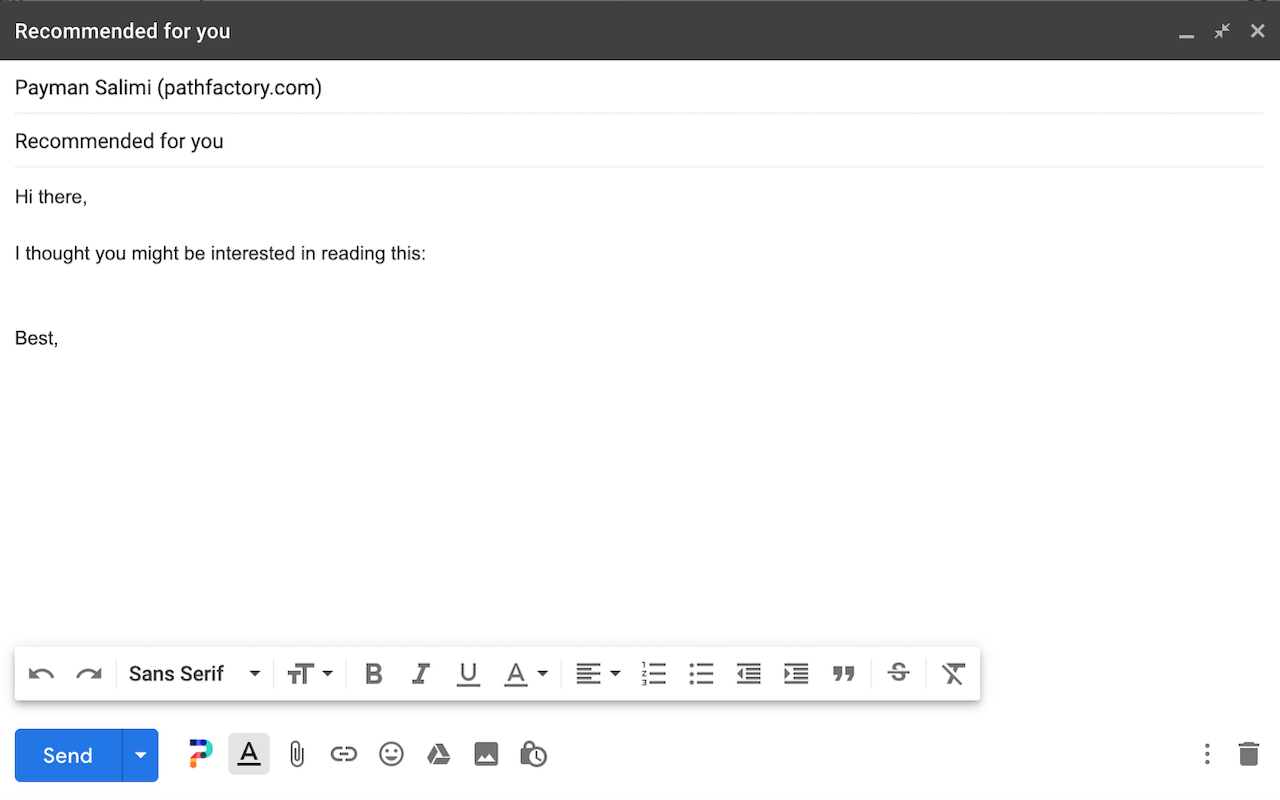The height and width of the screenshot is (800, 1280).
Task: Open the text color picker dropdown
Action: pyautogui.click(x=541, y=673)
